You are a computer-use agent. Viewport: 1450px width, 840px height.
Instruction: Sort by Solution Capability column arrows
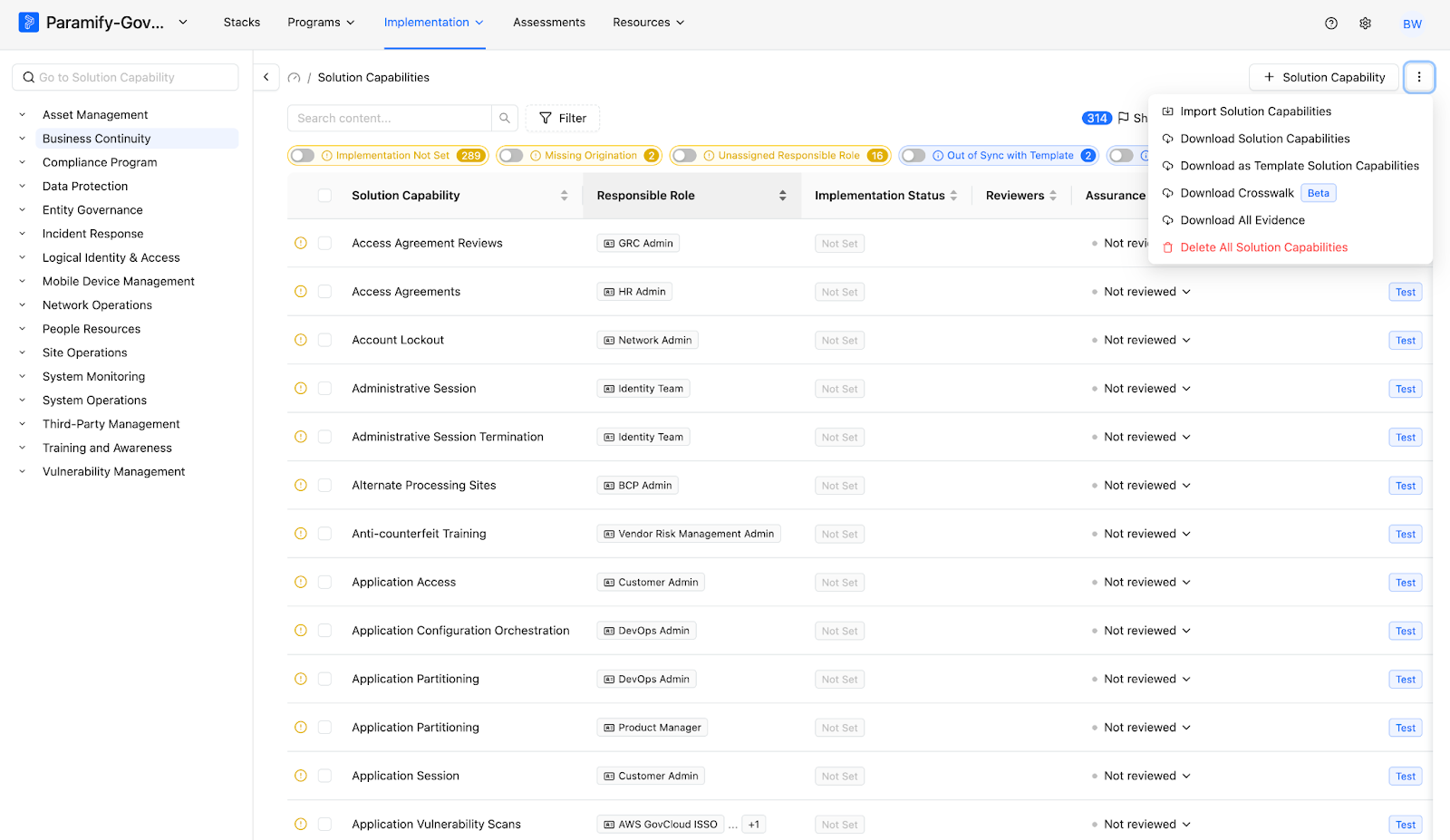click(x=564, y=196)
